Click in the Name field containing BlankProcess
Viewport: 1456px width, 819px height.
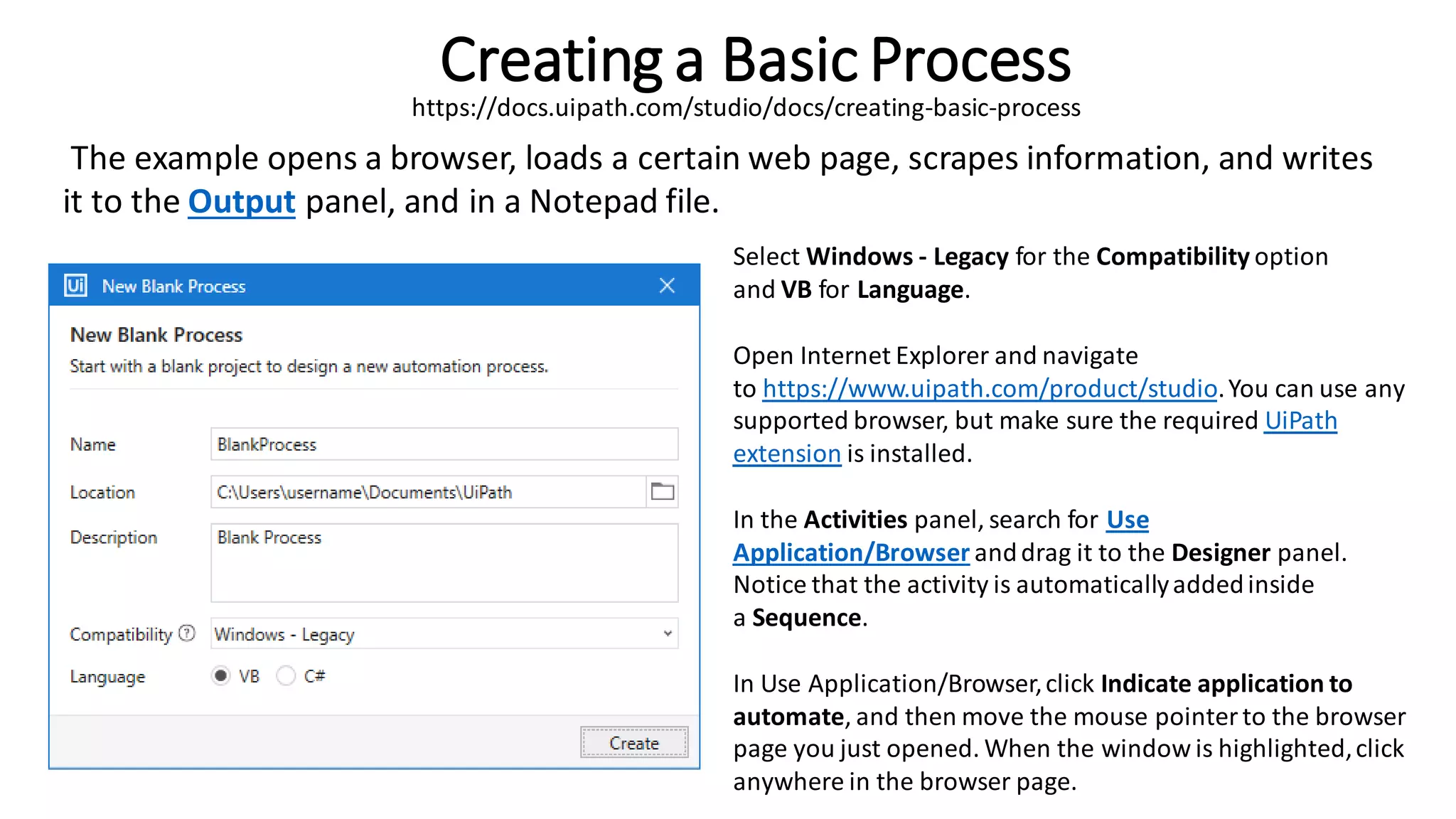click(444, 444)
